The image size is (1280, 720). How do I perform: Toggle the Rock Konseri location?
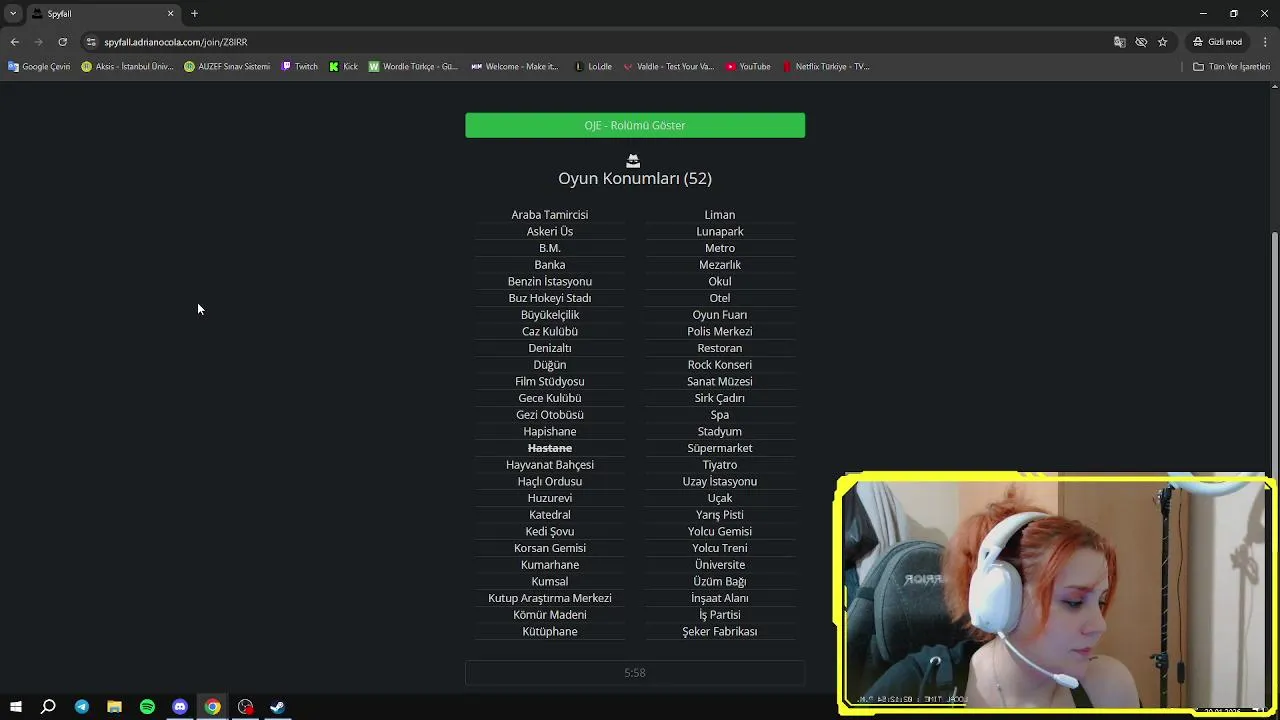coord(720,365)
